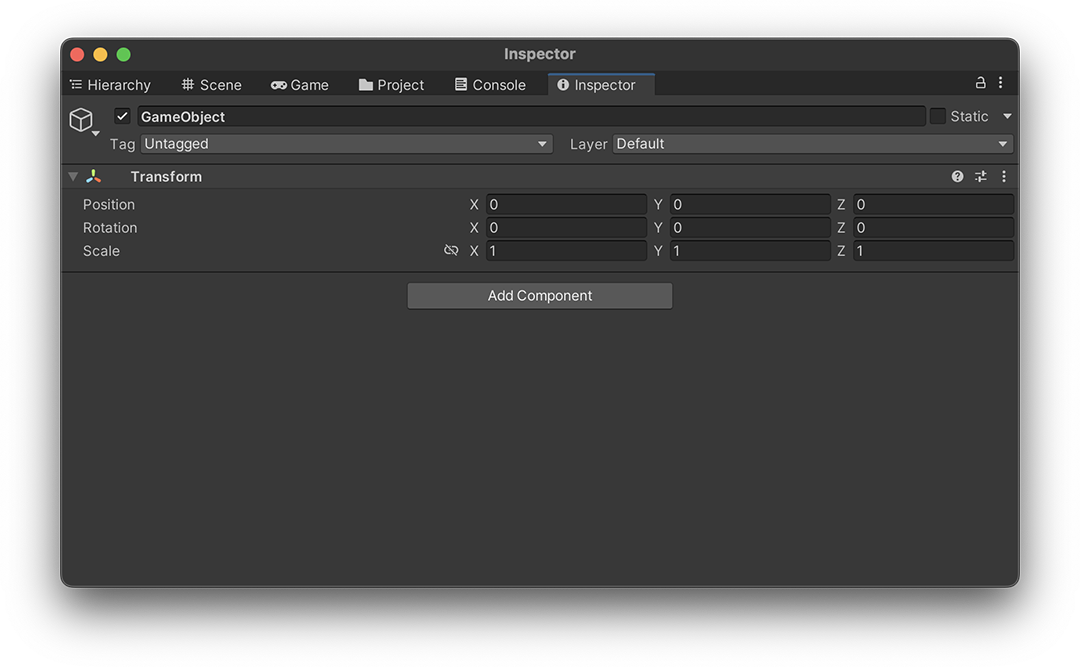Open Transform presets slider icon
Screen dimensions: 1080x667
pos(981,177)
